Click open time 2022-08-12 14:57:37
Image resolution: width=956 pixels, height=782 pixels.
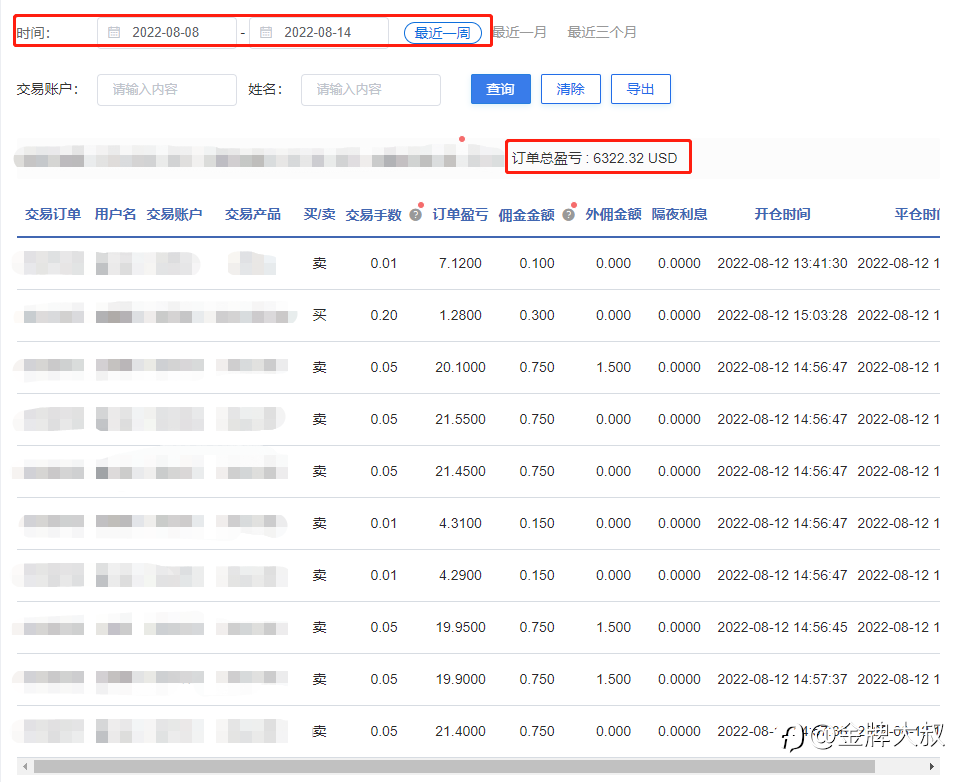click(x=782, y=679)
